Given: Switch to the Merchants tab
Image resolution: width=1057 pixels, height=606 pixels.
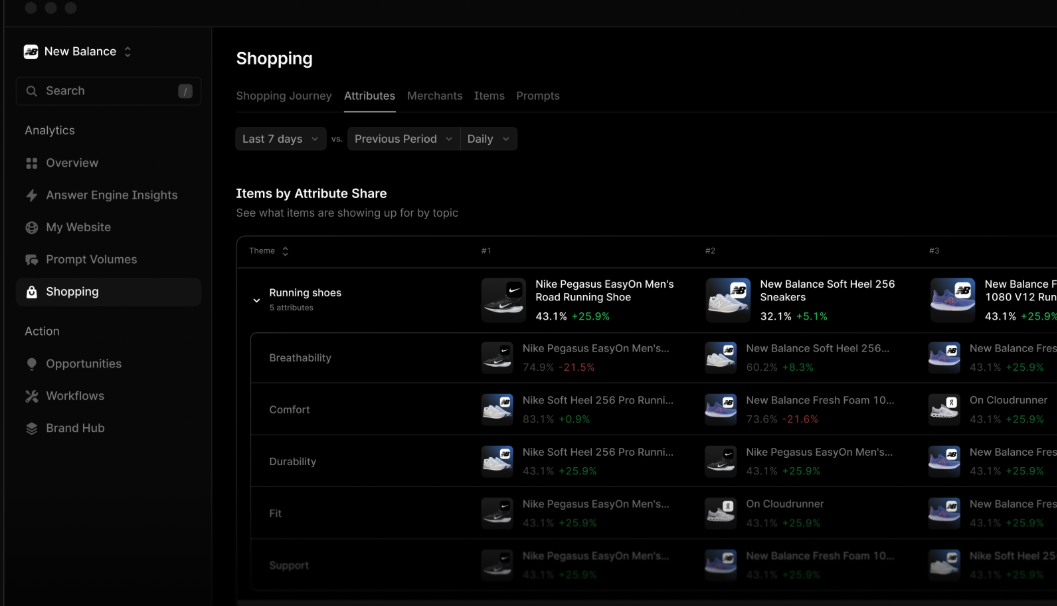Looking at the screenshot, I should (435, 96).
